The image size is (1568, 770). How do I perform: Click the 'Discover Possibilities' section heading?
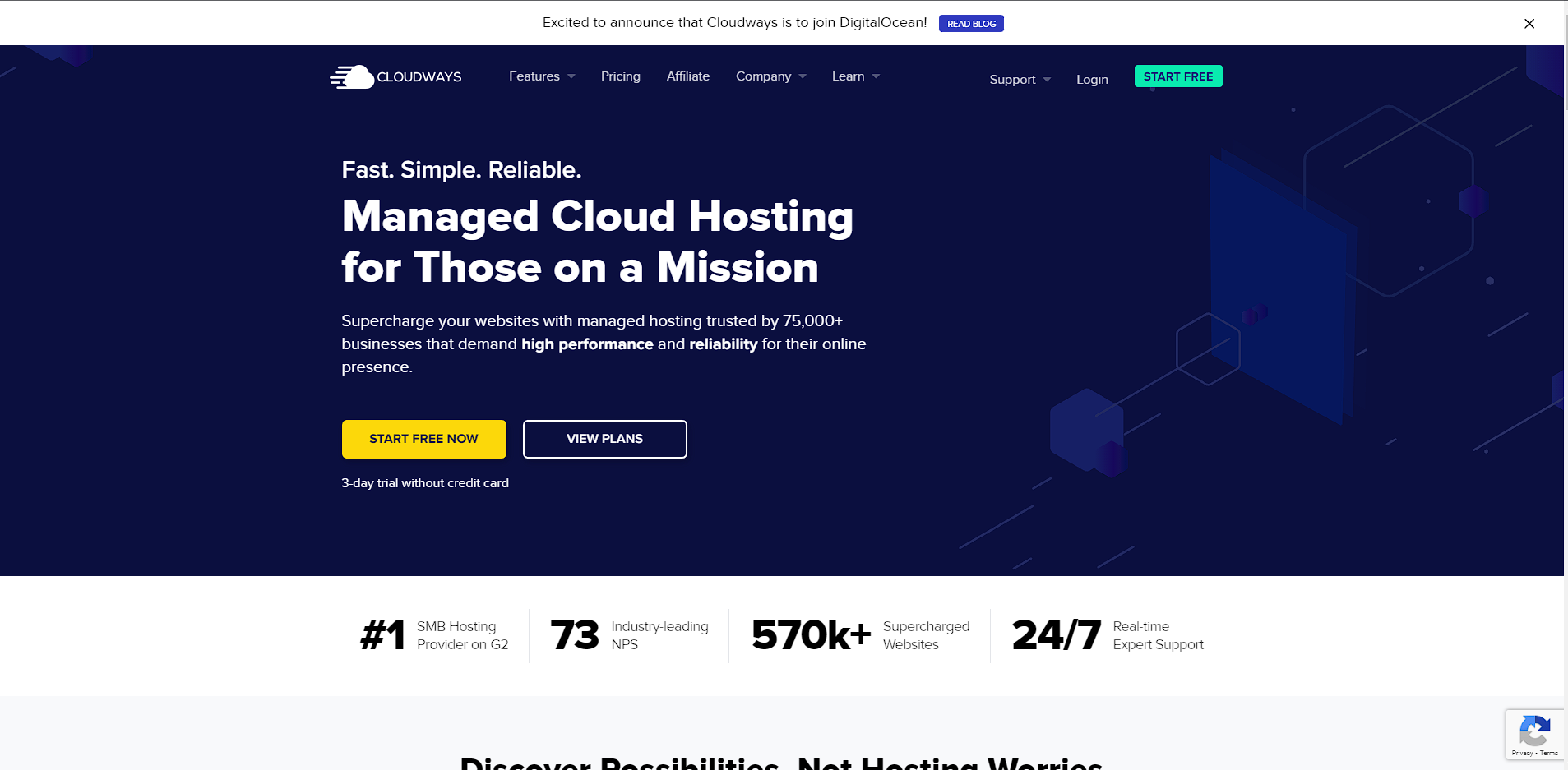click(781, 763)
